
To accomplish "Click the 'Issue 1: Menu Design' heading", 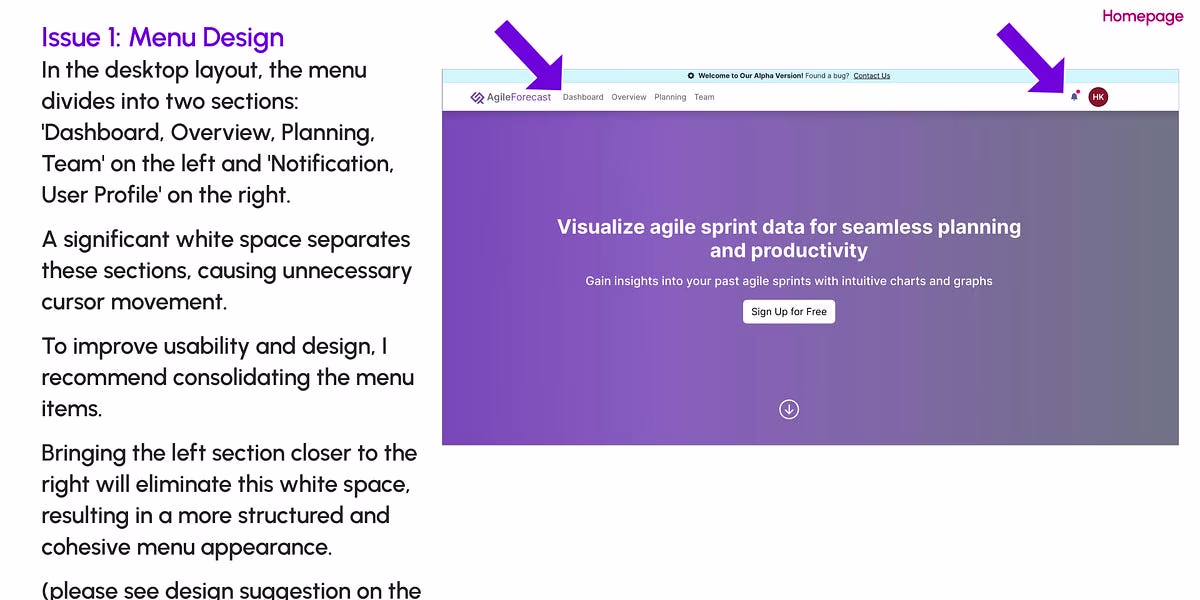I will pyautogui.click(x=163, y=38).
